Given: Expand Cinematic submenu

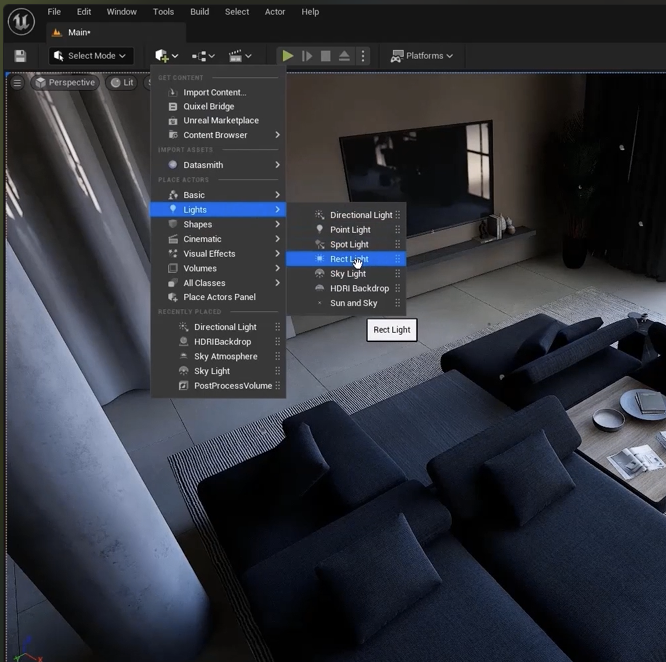Looking at the screenshot, I should pos(218,239).
